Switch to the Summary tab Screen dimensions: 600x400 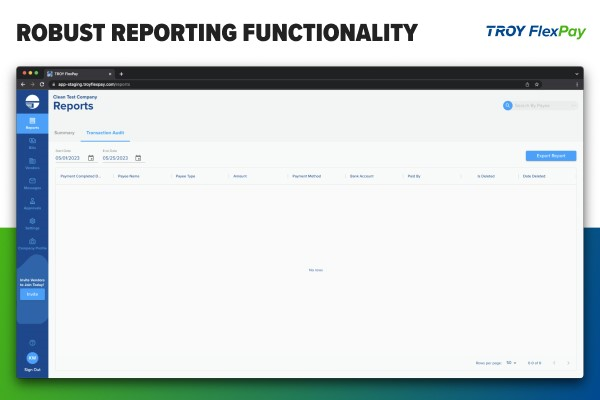pos(64,133)
